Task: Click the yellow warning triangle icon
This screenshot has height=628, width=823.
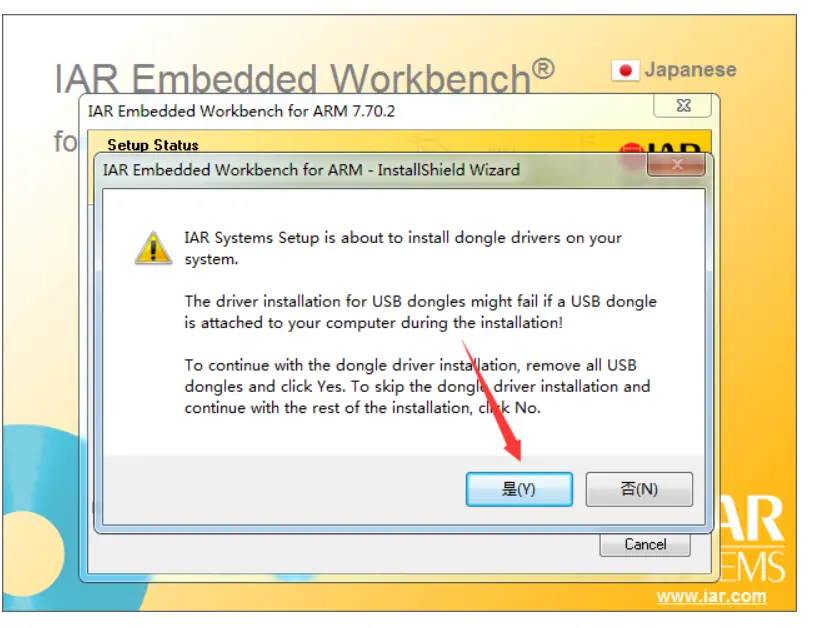Action: click(153, 248)
